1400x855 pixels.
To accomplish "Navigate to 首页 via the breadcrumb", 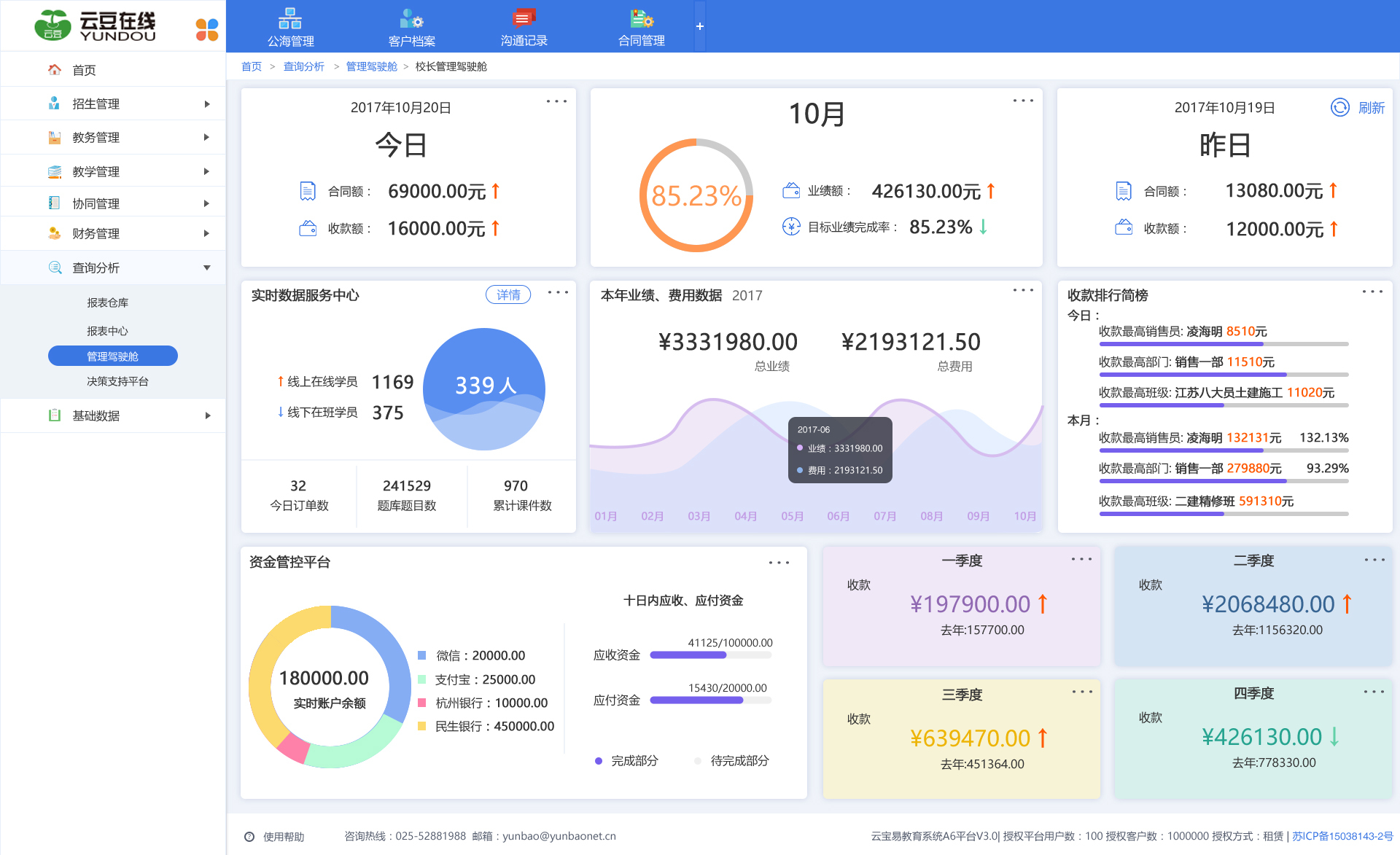I will point(251,66).
